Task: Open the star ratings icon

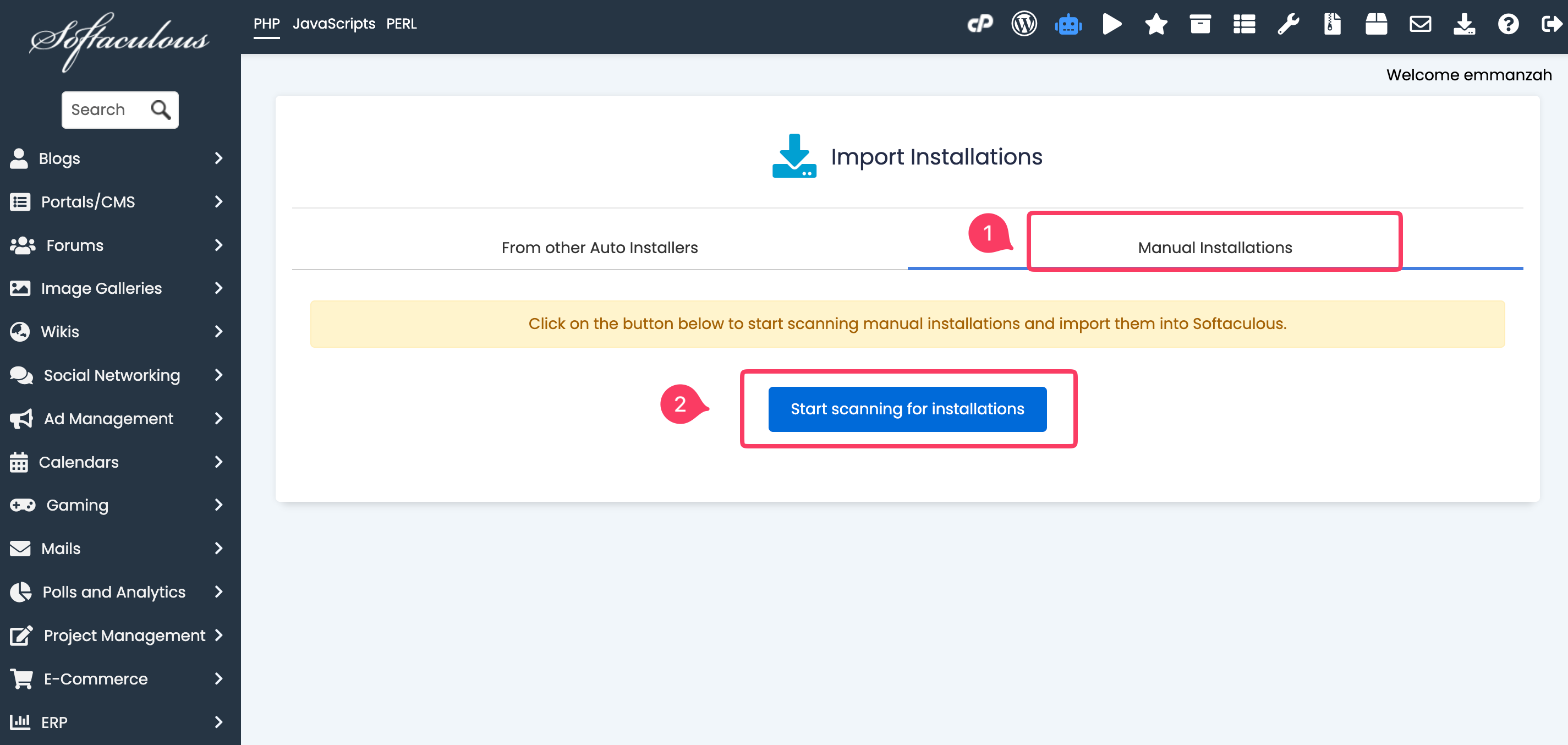Action: coord(1156,24)
